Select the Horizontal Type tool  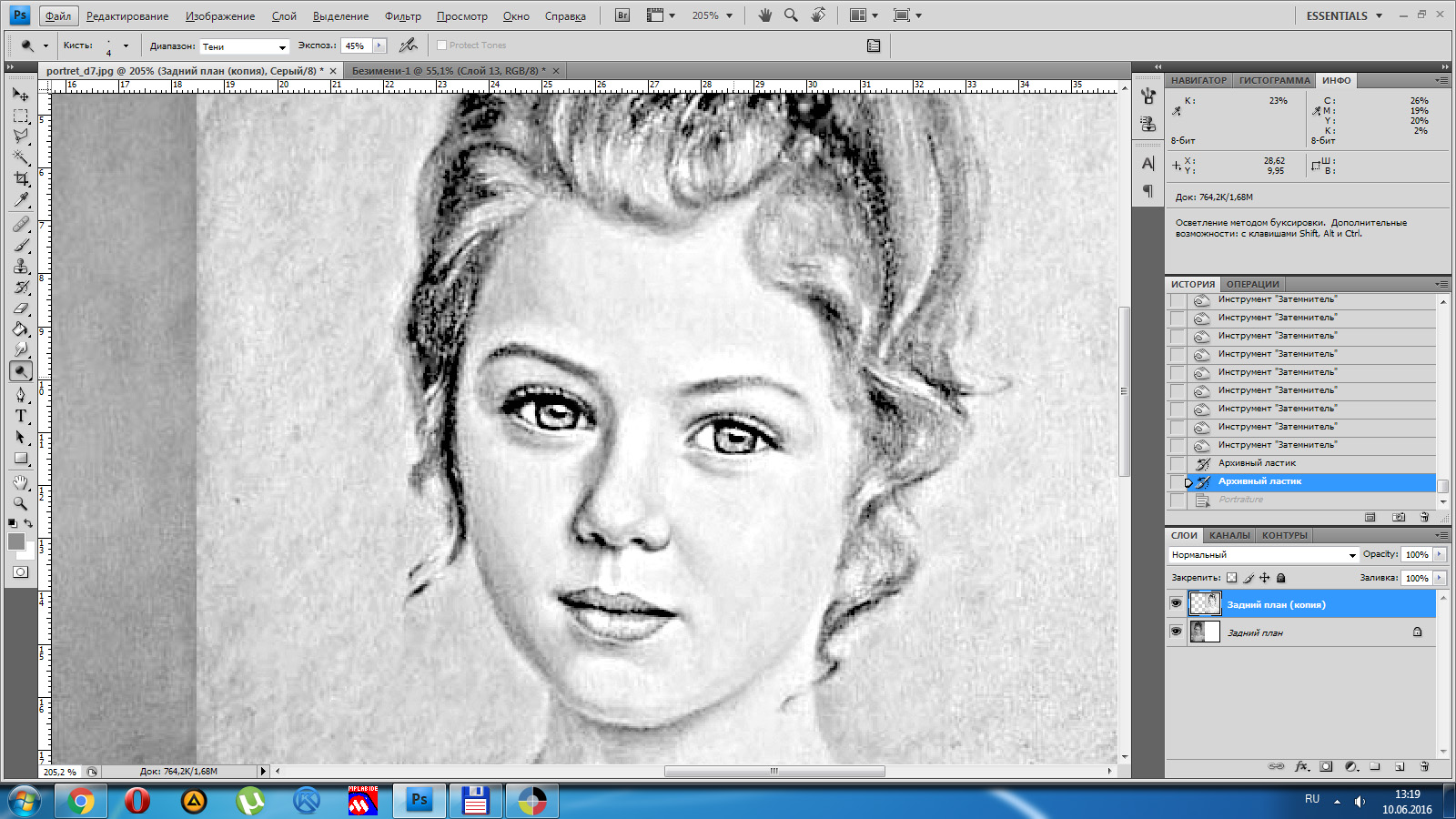click(x=21, y=416)
